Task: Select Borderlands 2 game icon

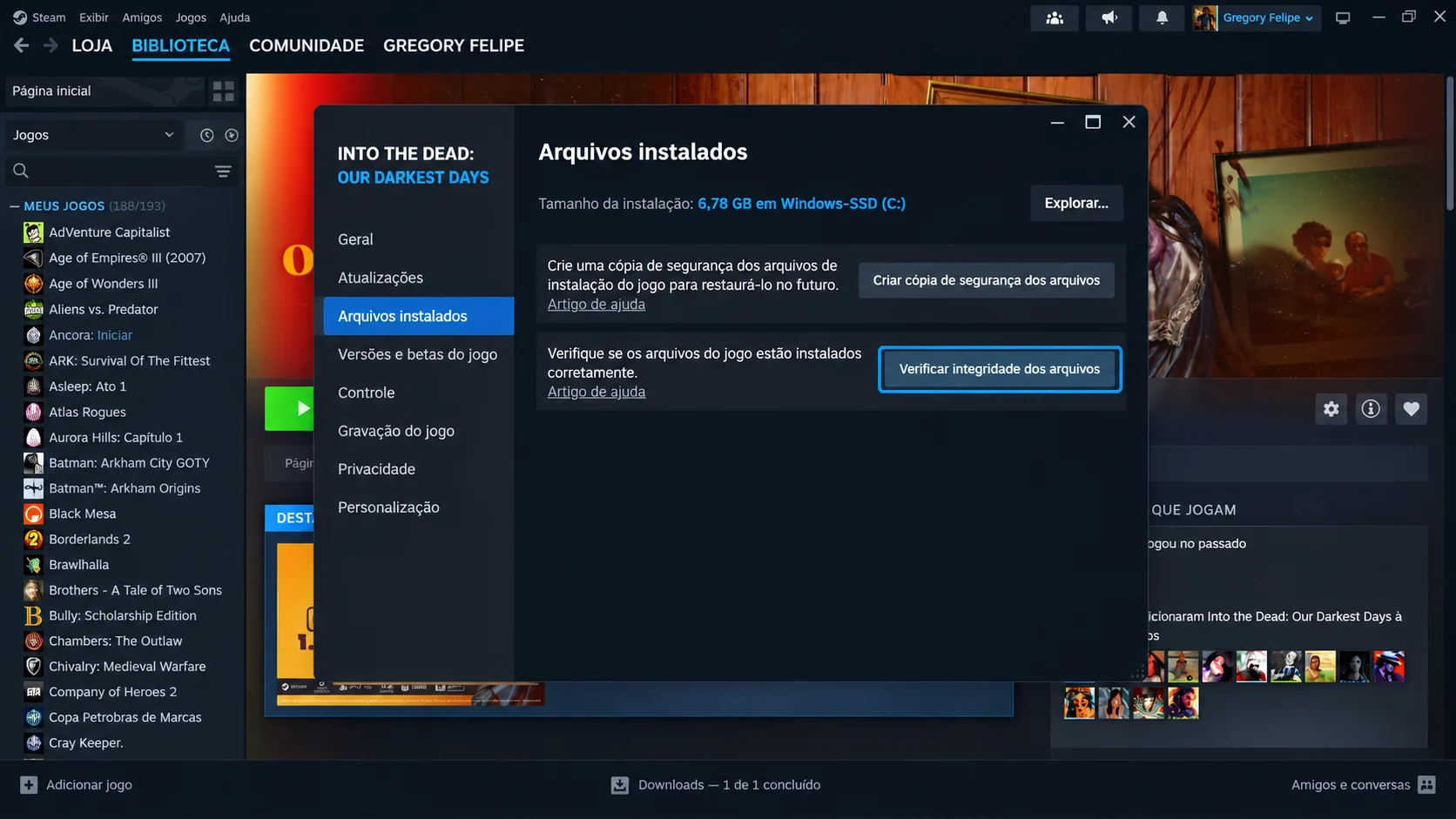Action: [x=33, y=539]
